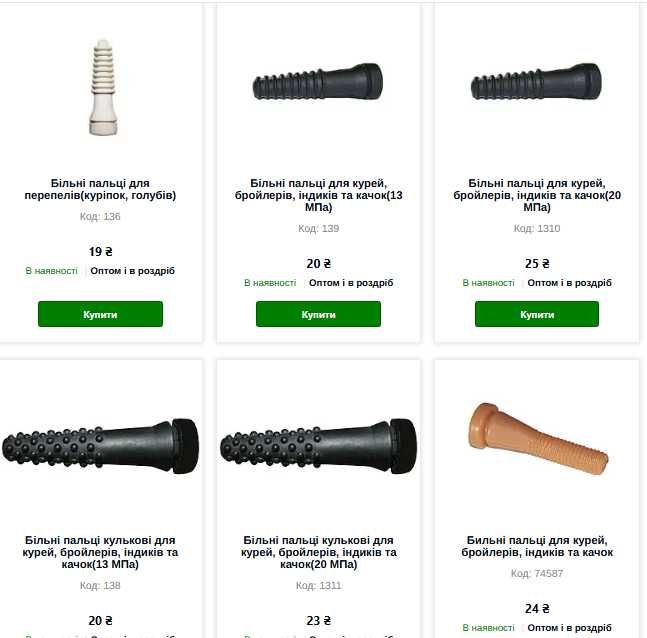647x638 pixels.
Task: Open Бильні пальці для курей product link
Action: tap(536, 546)
